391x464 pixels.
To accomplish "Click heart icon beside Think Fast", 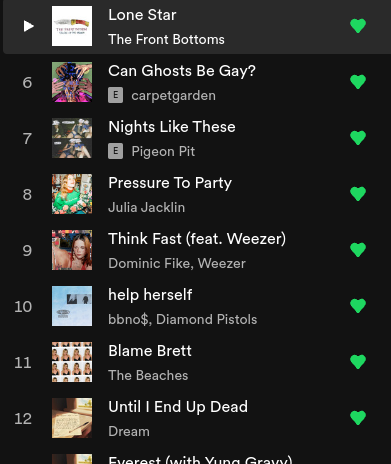I will point(358,250).
